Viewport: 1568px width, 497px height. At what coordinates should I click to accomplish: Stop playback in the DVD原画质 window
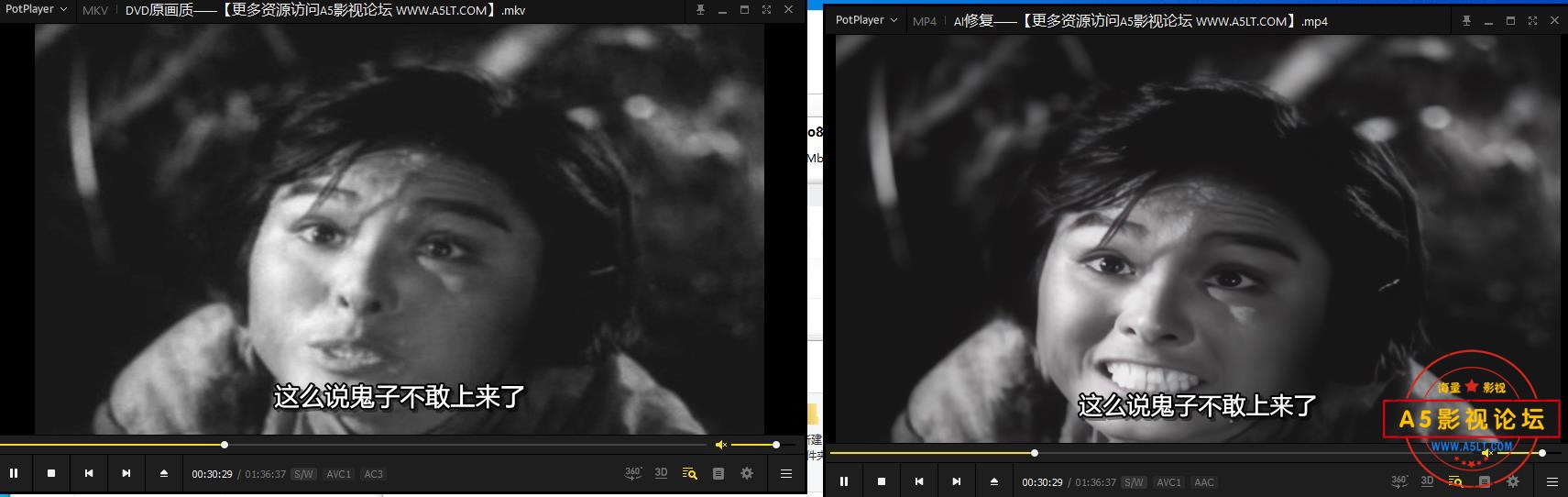tap(51, 473)
